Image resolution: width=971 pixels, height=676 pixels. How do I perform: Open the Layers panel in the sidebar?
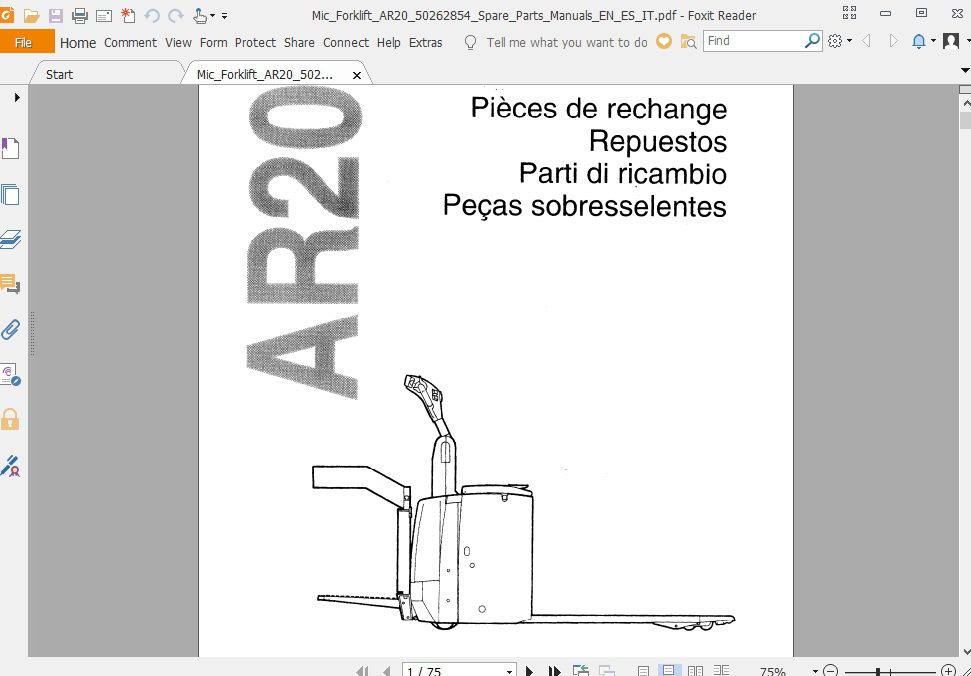click(x=12, y=239)
